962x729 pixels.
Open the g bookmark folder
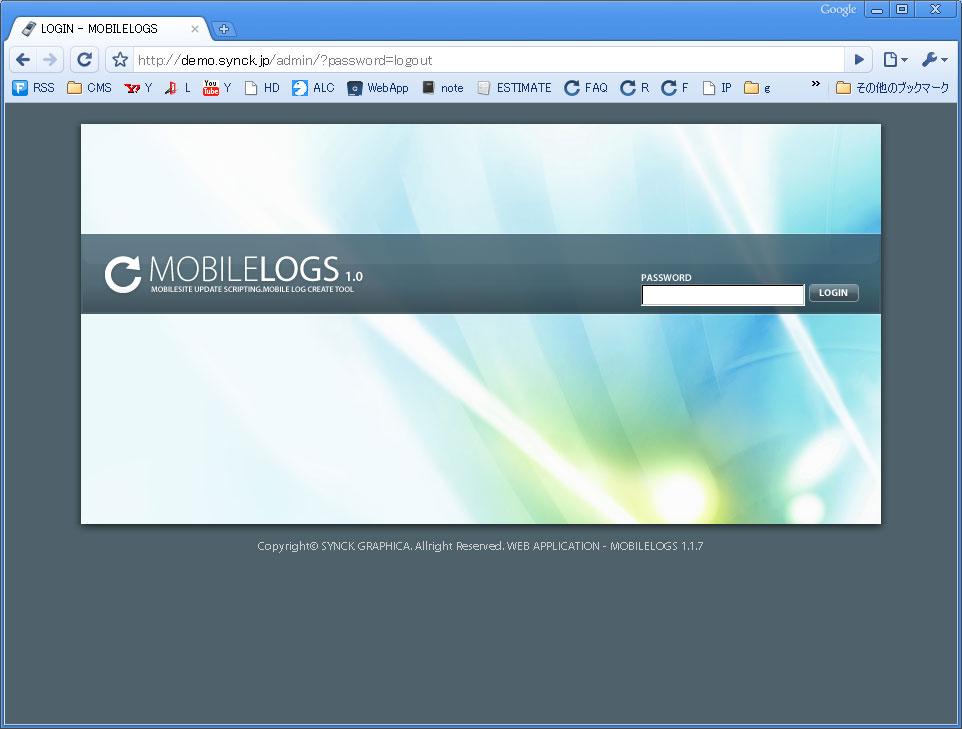pyautogui.click(x=757, y=88)
